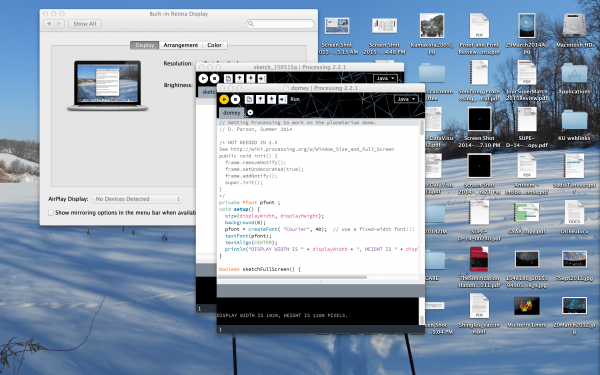Screen dimensions: 600x375
Task: Open tab menu arrow beside domey tab
Action: (x=250, y=112)
